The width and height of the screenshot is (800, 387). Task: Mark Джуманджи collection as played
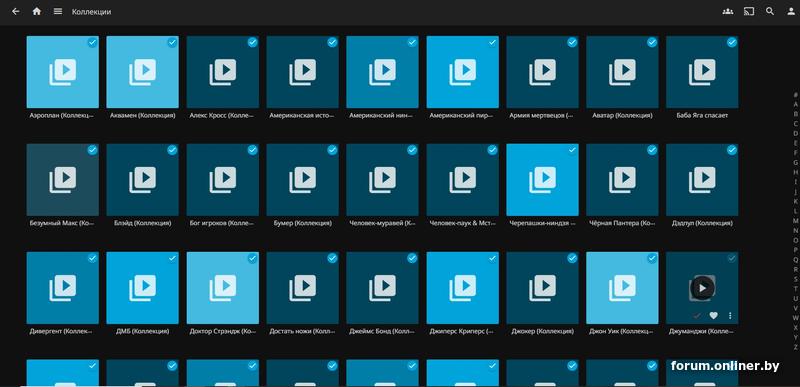[696, 316]
